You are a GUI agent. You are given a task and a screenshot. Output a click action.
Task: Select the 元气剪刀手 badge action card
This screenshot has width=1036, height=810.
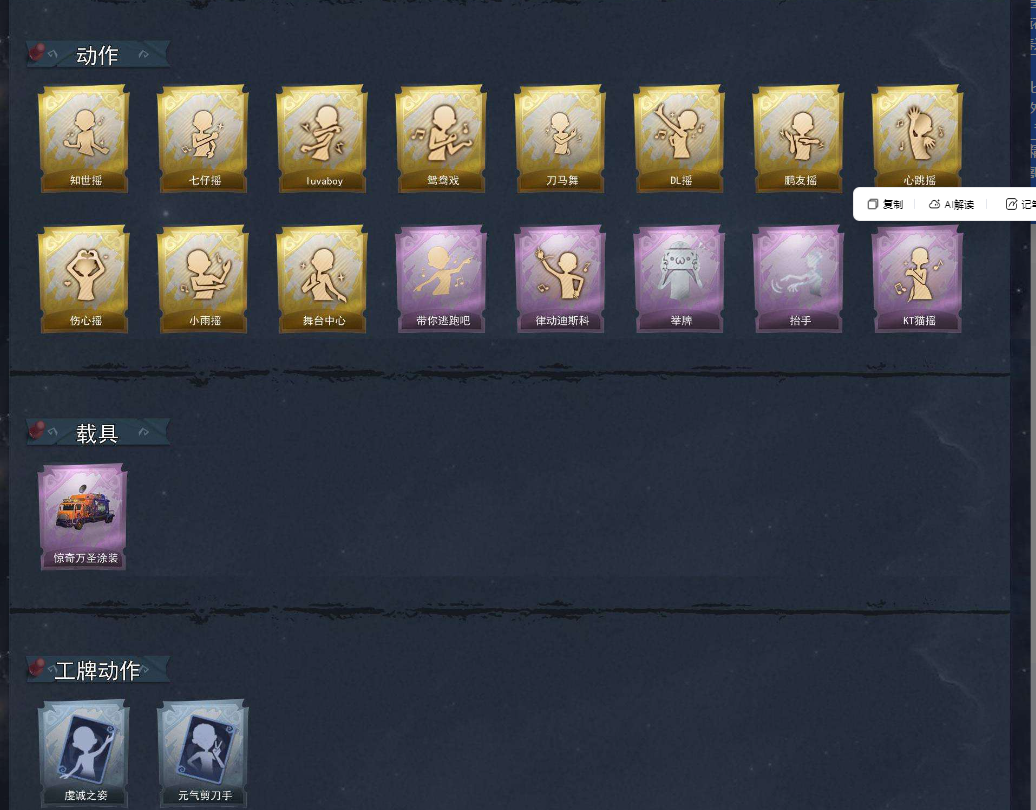click(203, 753)
